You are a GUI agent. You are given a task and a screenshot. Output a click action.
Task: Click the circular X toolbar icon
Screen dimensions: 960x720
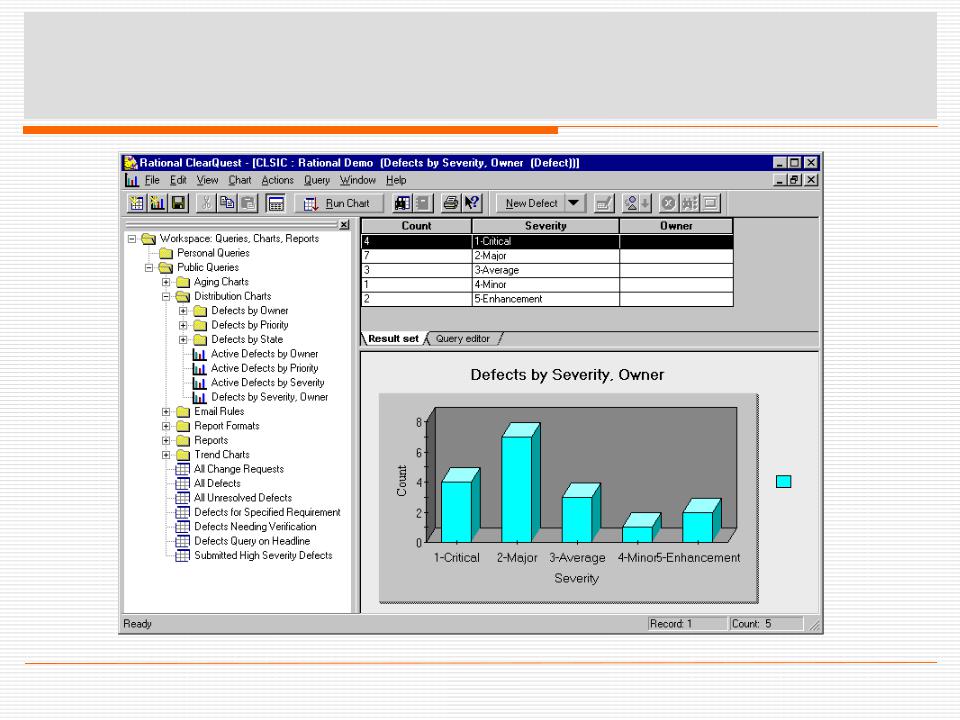(669, 203)
